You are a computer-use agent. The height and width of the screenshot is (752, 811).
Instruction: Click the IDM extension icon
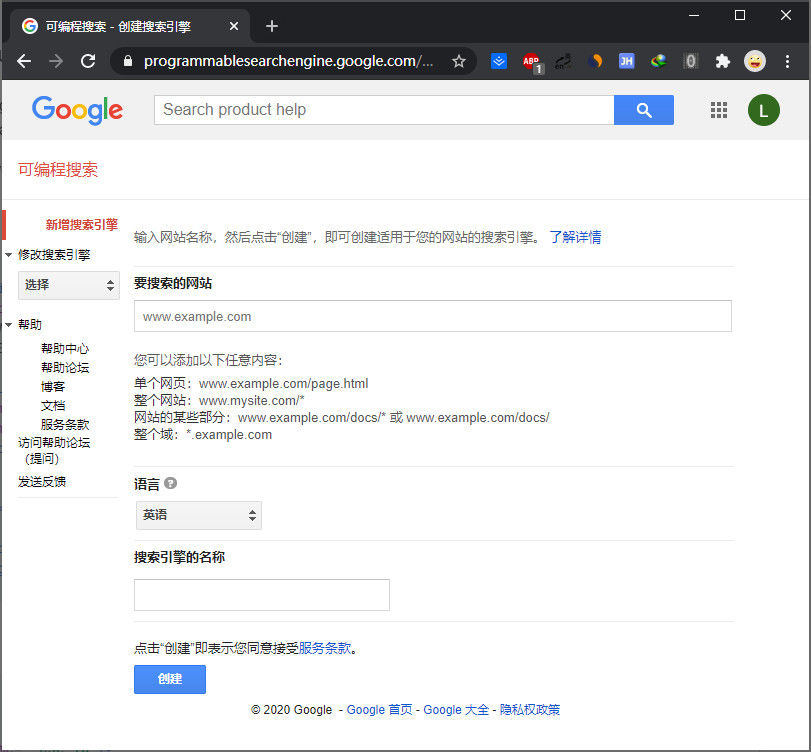(x=658, y=61)
